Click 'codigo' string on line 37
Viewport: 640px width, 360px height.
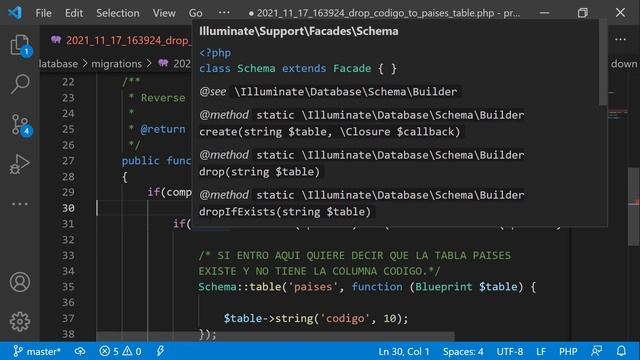(x=345, y=318)
